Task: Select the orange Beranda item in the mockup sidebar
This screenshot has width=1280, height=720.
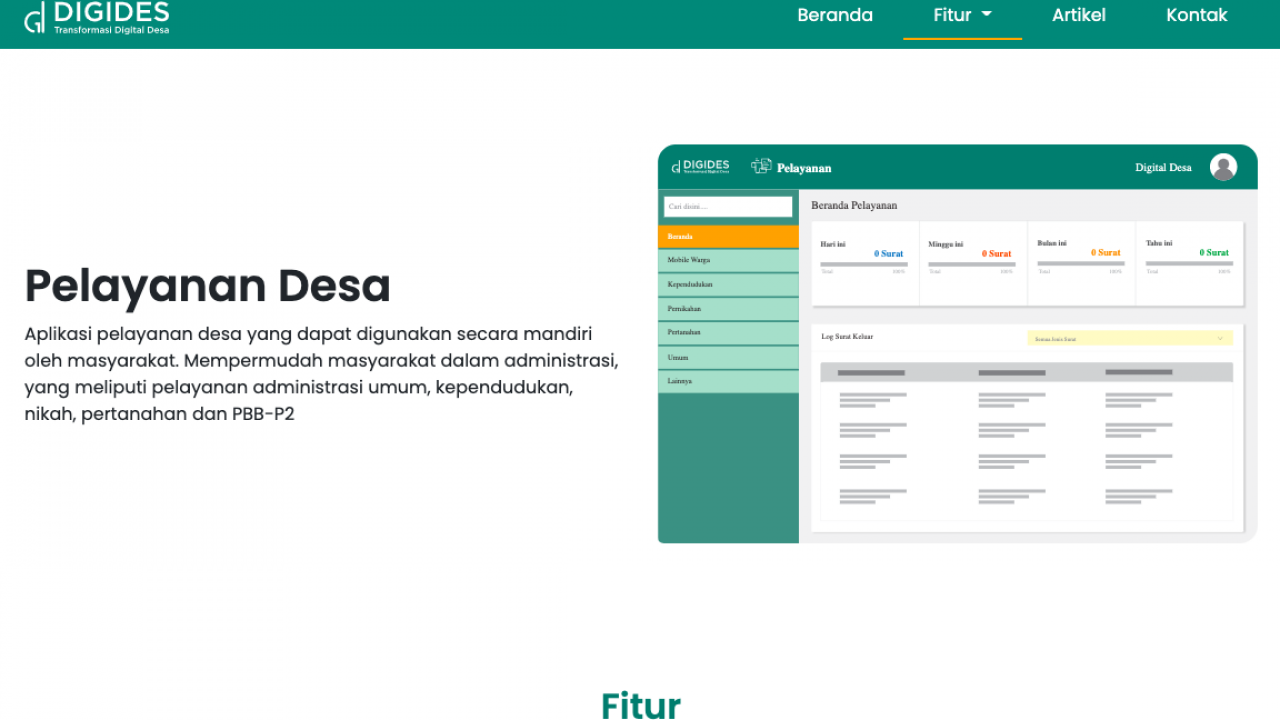Action: tap(728, 237)
